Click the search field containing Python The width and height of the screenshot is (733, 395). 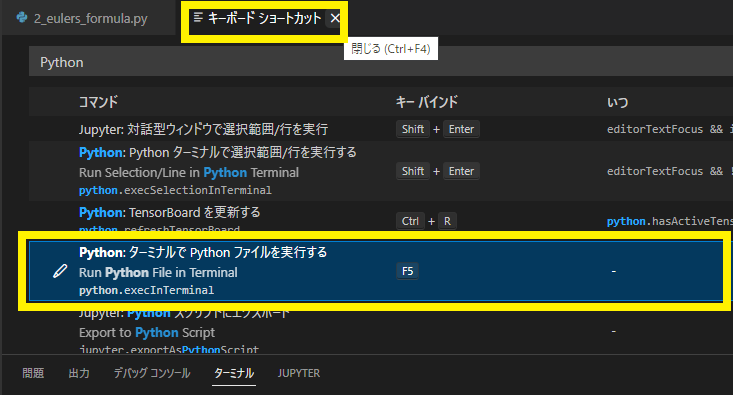381,62
